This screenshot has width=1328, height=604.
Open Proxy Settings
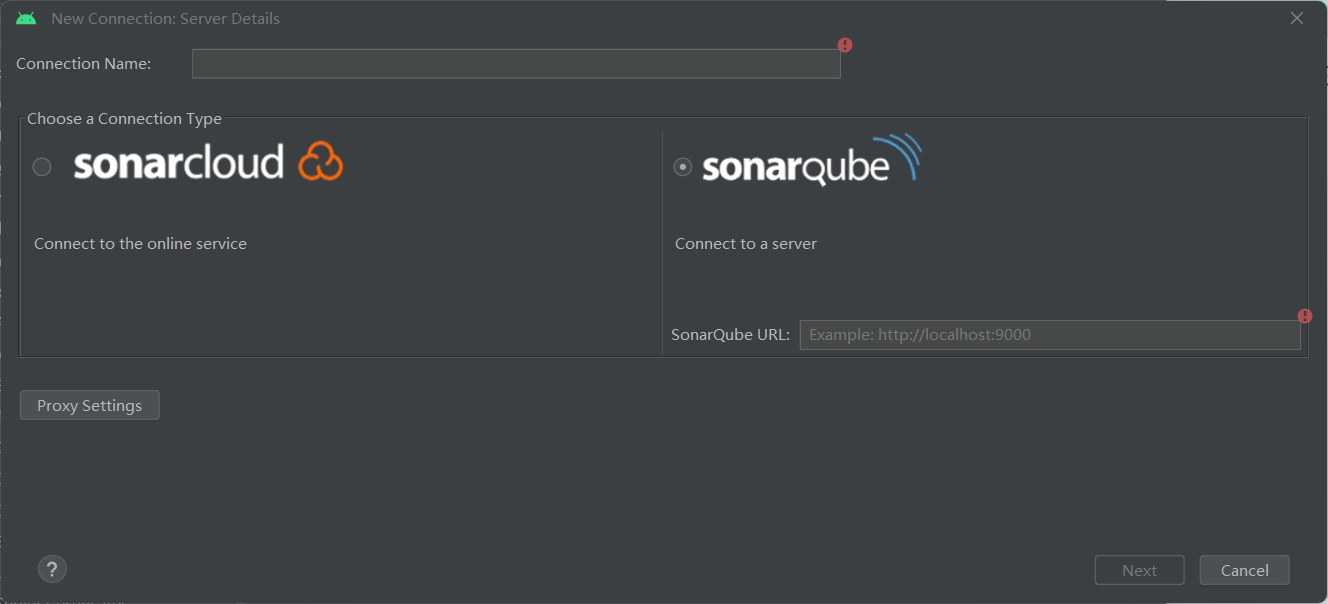pyautogui.click(x=89, y=405)
